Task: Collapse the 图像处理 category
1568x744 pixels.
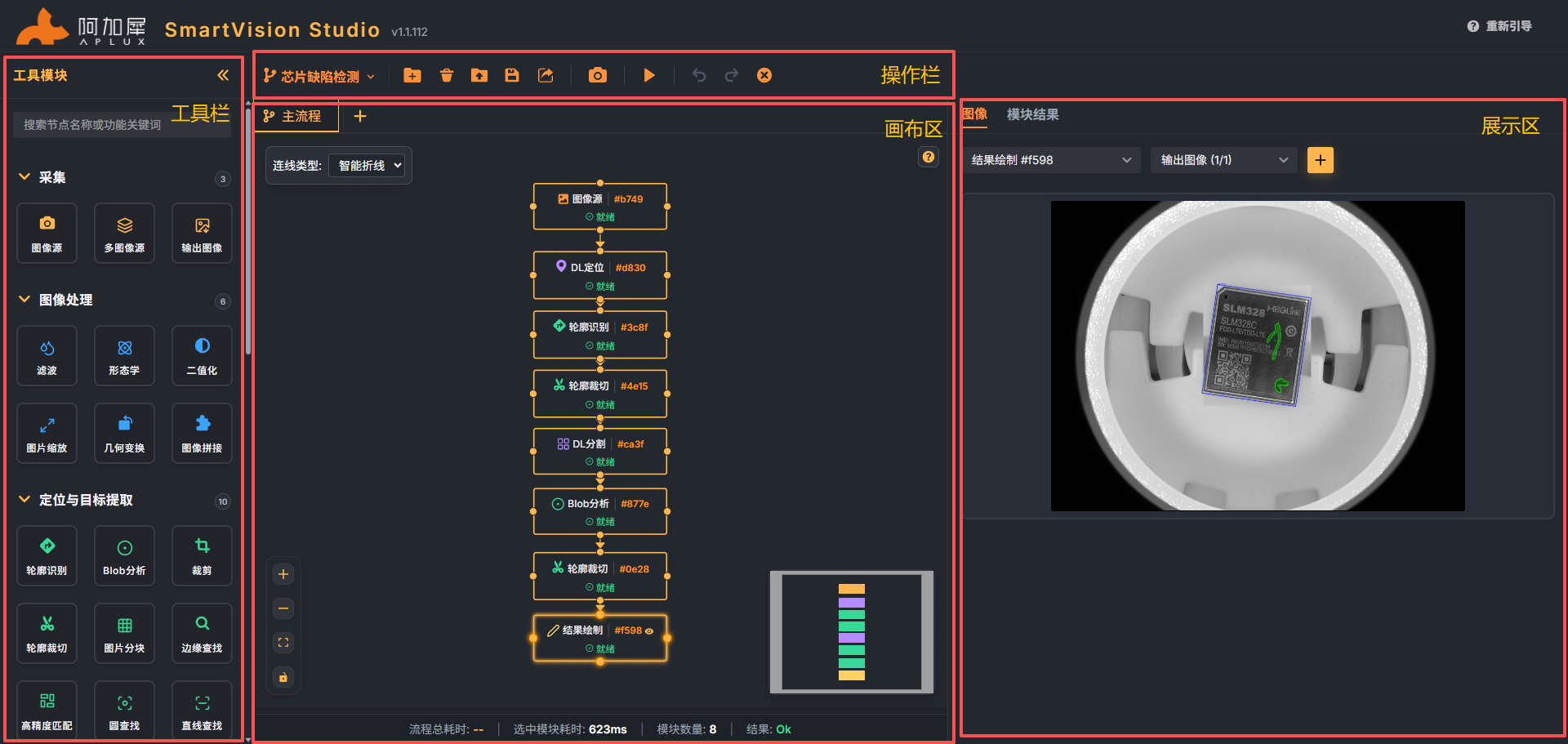Action: coord(24,299)
